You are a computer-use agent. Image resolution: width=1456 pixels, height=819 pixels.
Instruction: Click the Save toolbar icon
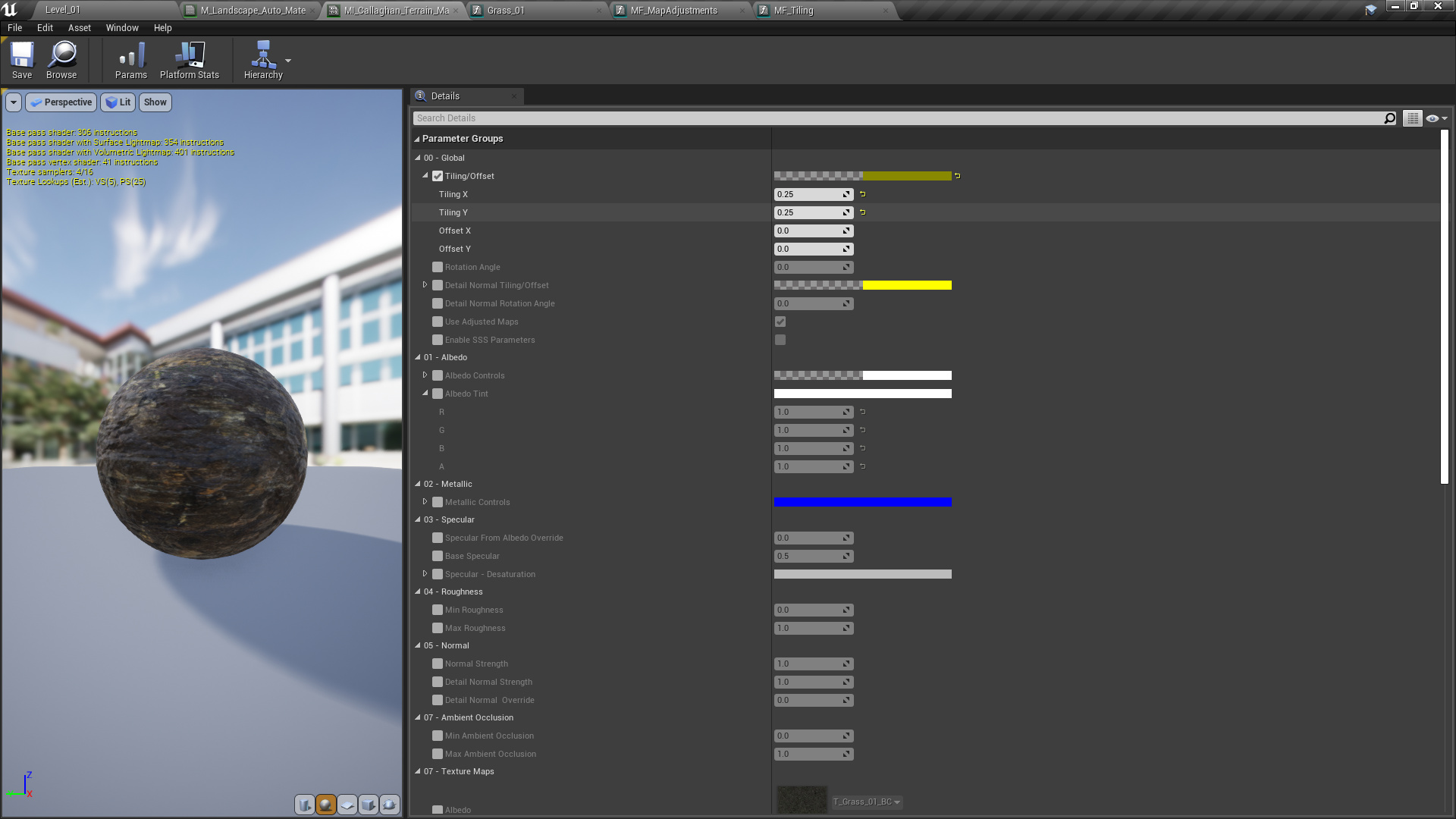coord(22,60)
